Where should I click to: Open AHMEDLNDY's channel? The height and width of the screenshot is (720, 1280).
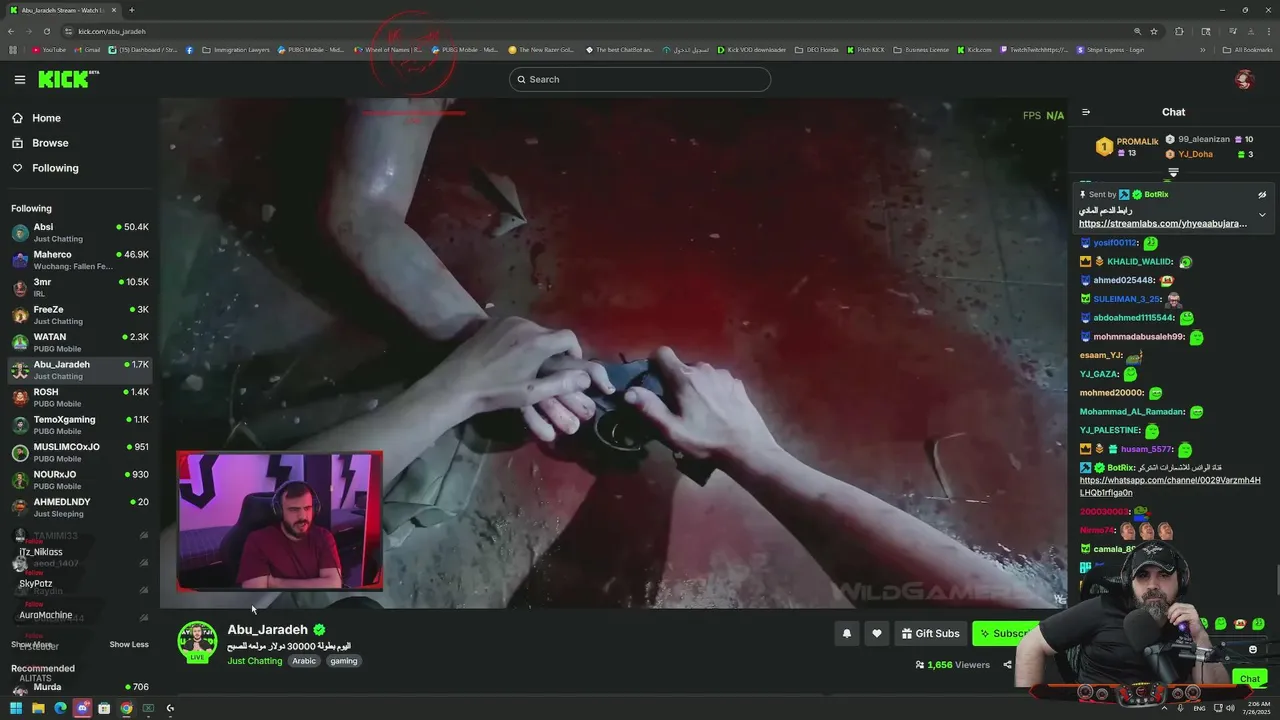(80, 508)
